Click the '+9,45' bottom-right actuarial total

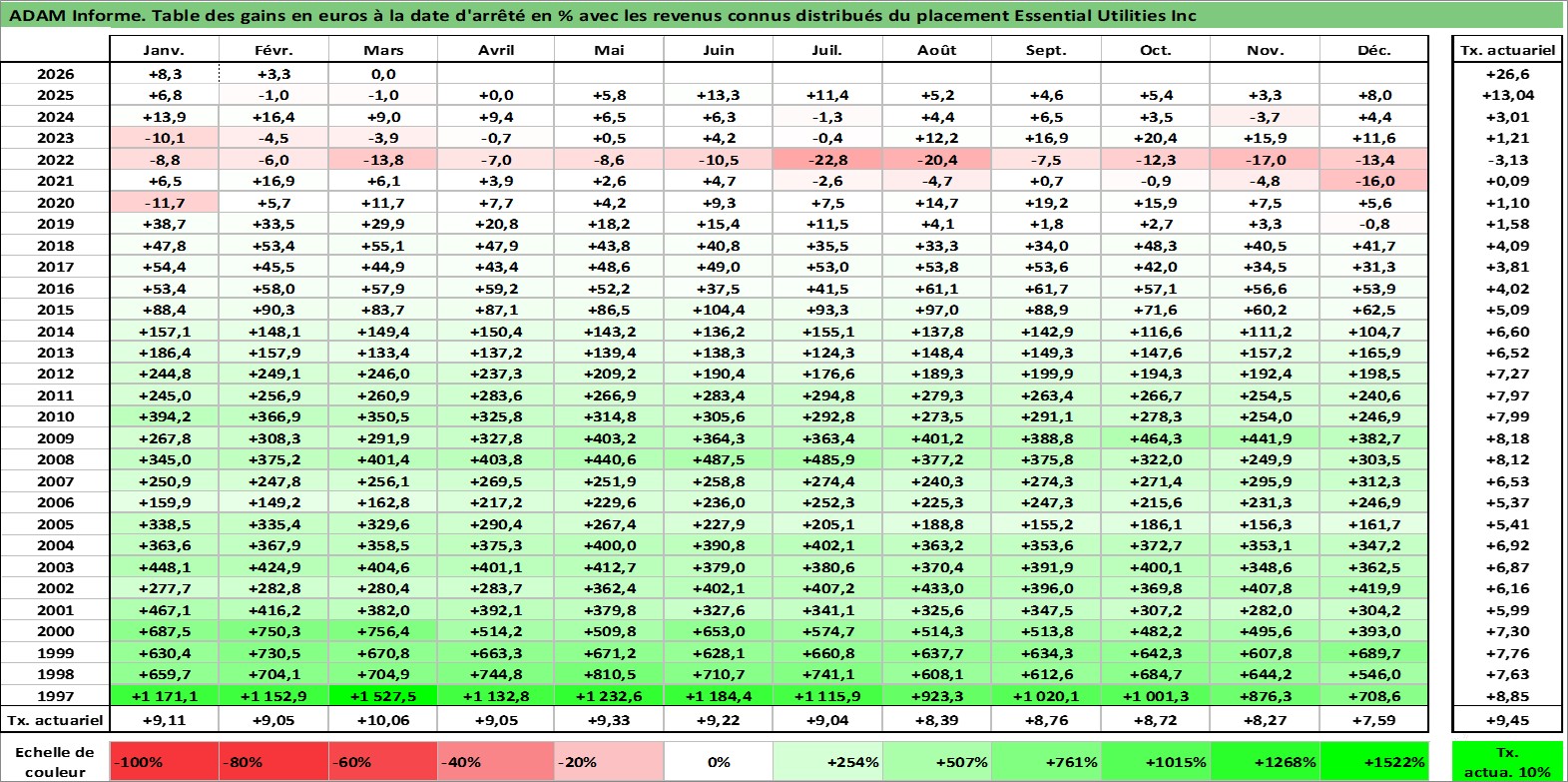1507,719
